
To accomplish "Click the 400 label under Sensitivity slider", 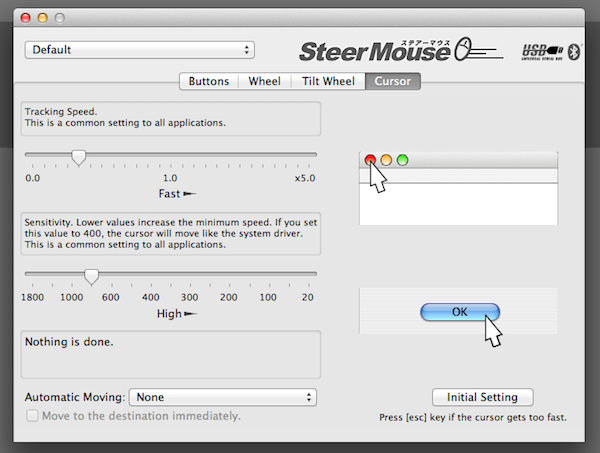I will coord(151,297).
